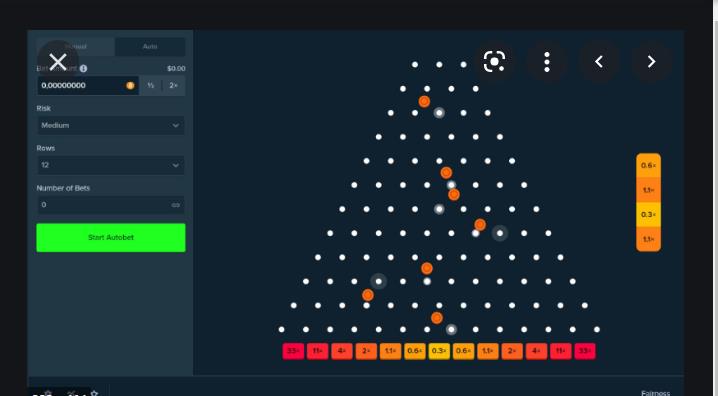This screenshot has height=396, width=718.
Task: Activate the Google Lens search icon
Action: pyautogui.click(x=494, y=61)
